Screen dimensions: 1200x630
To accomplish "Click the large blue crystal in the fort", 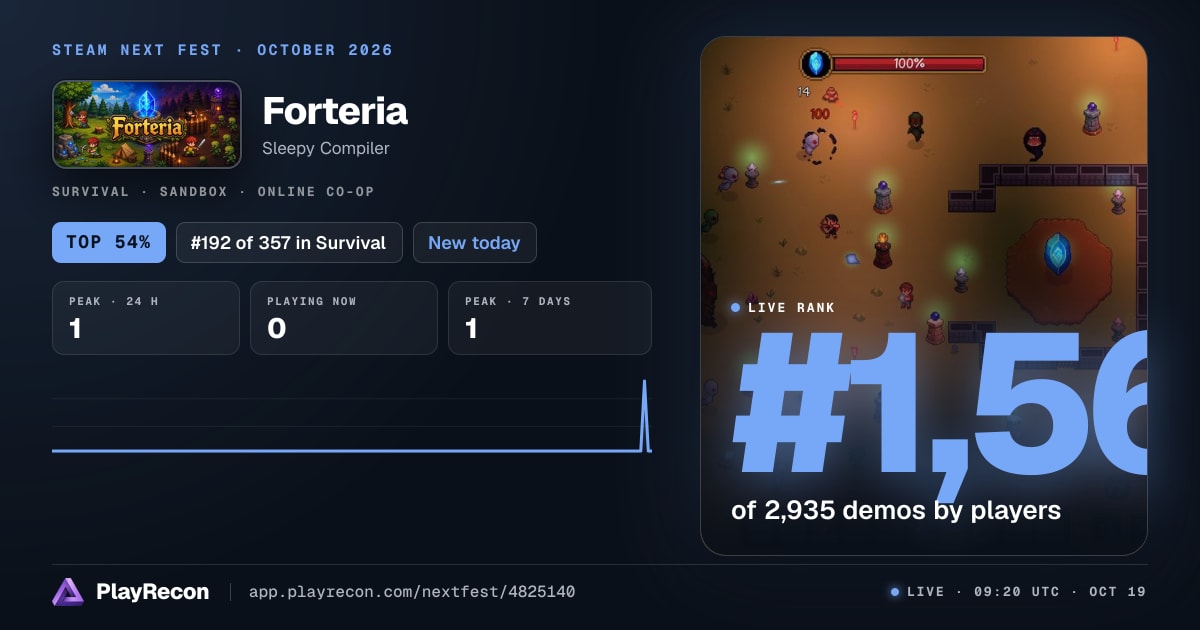I will pos(1057,253).
